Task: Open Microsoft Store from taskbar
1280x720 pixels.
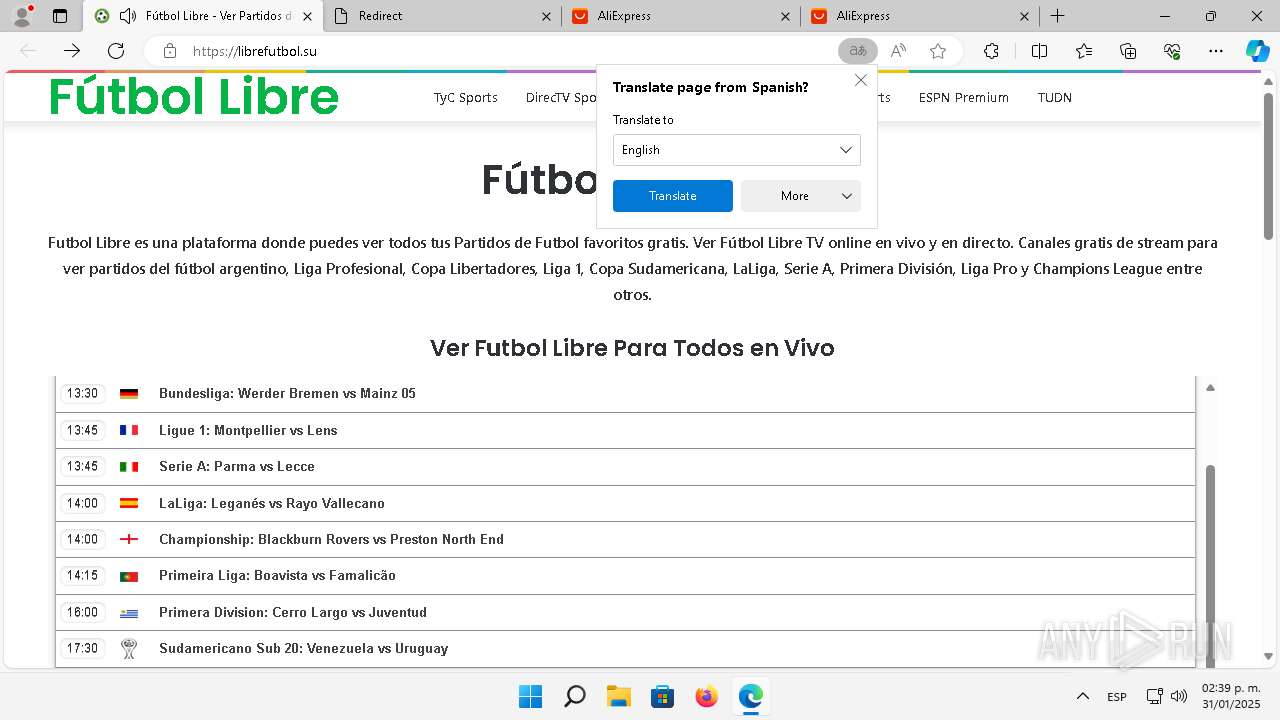Action: (663, 696)
